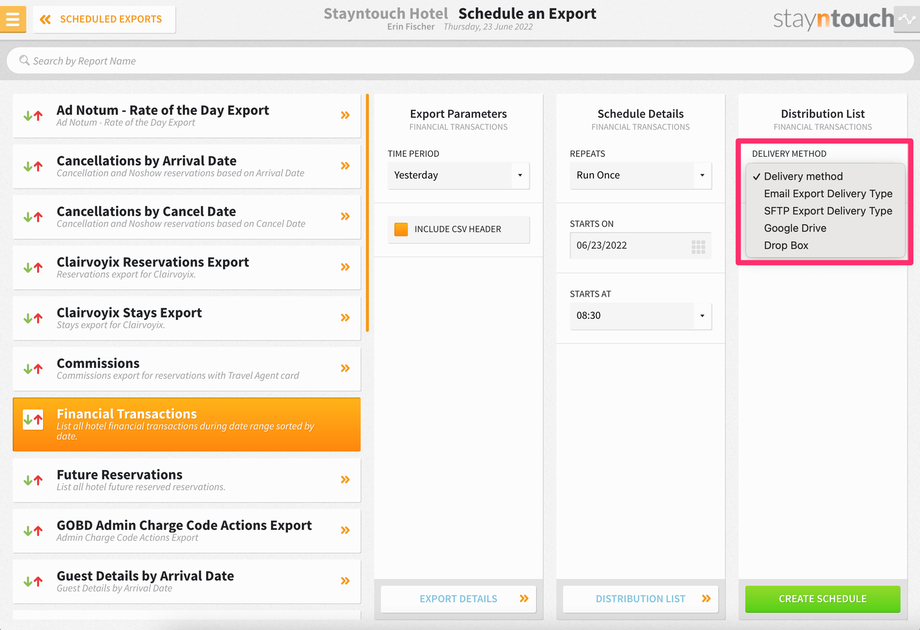Click the Distribution List button
Viewport: 920px width, 630px height.
click(641, 599)
